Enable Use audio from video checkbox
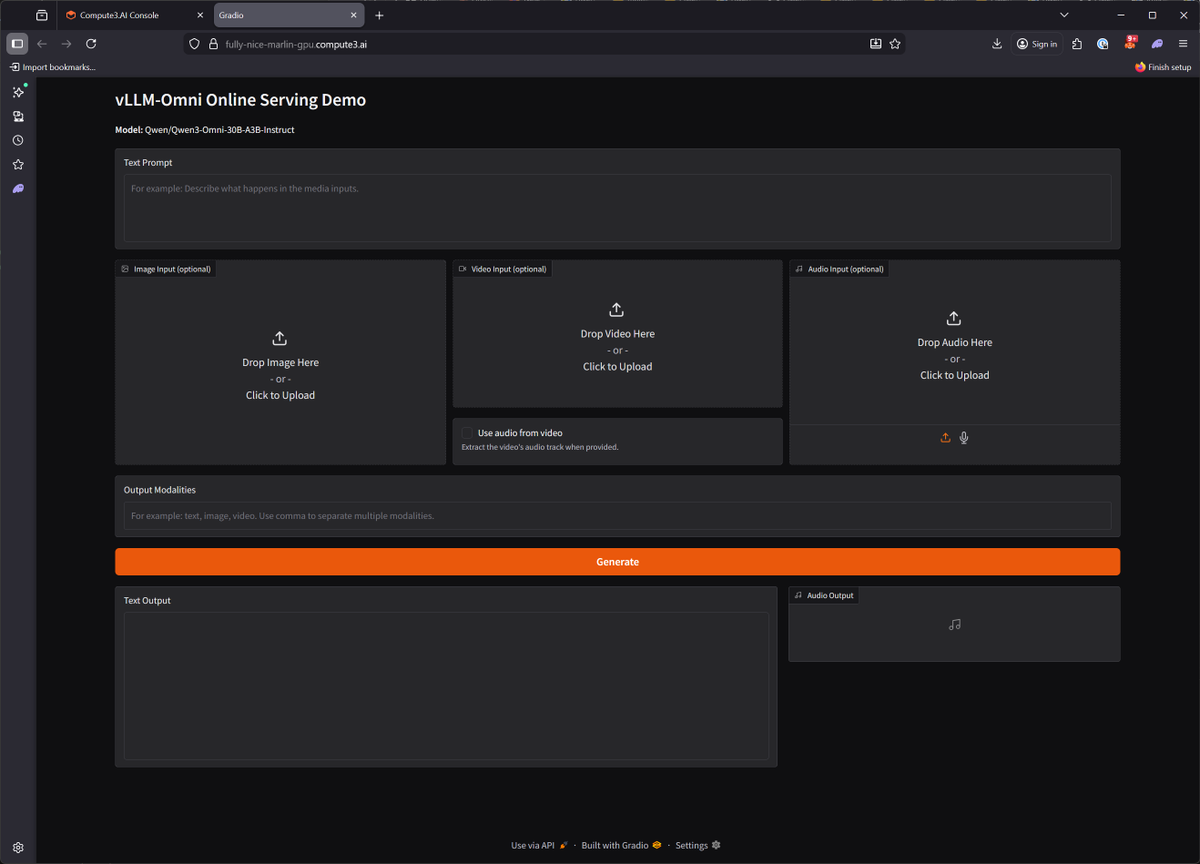The height and width of the screenshot is (864, 1200). click(467, 433)
